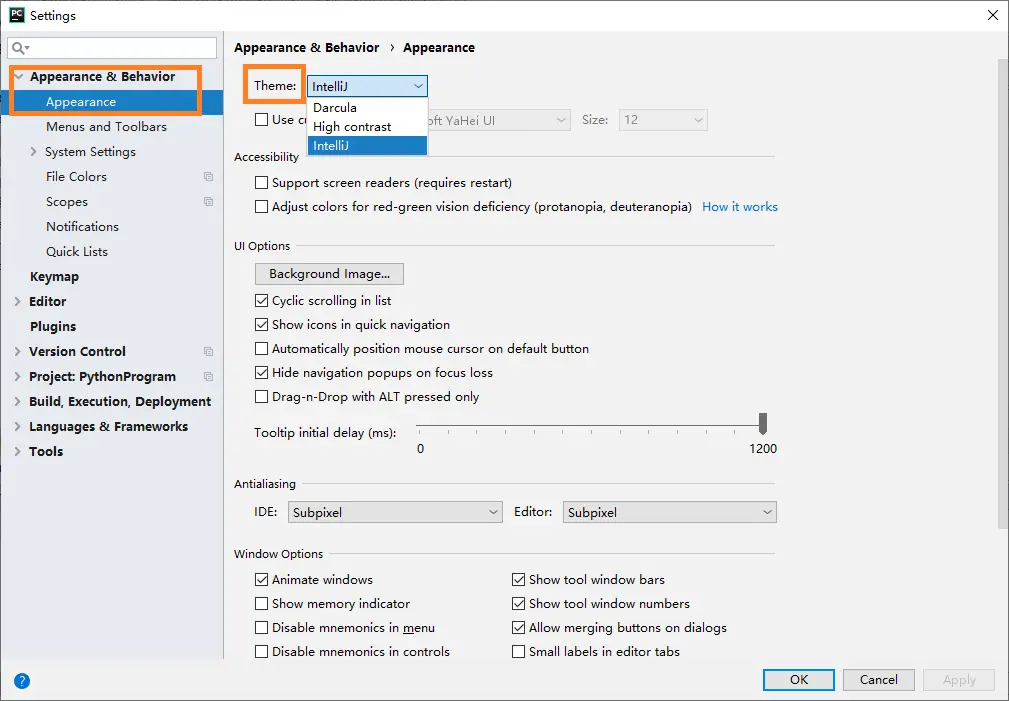This screenshot has height=701, width=1009.
Task: Open the font name dropdown showing YaHei UI
Action: pos(499,120)
